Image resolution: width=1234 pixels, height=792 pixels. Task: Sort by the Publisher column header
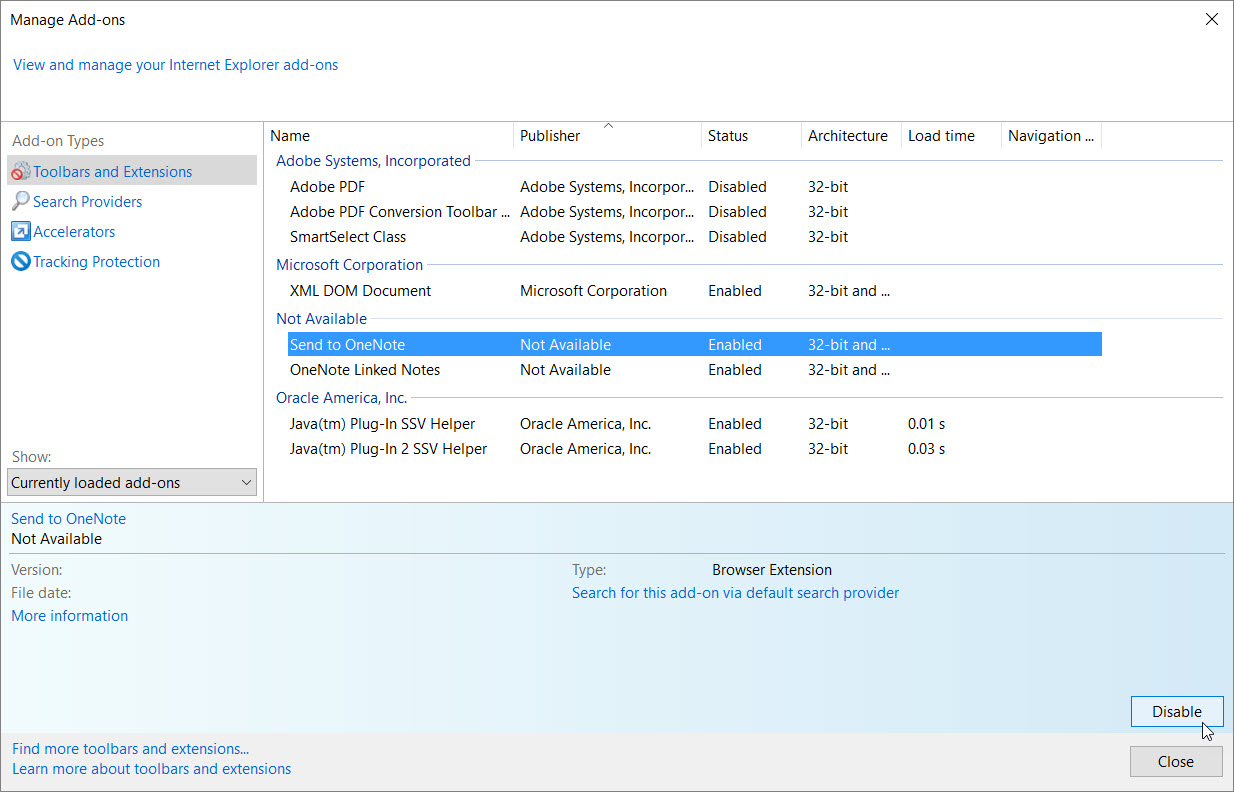[607, 136]
